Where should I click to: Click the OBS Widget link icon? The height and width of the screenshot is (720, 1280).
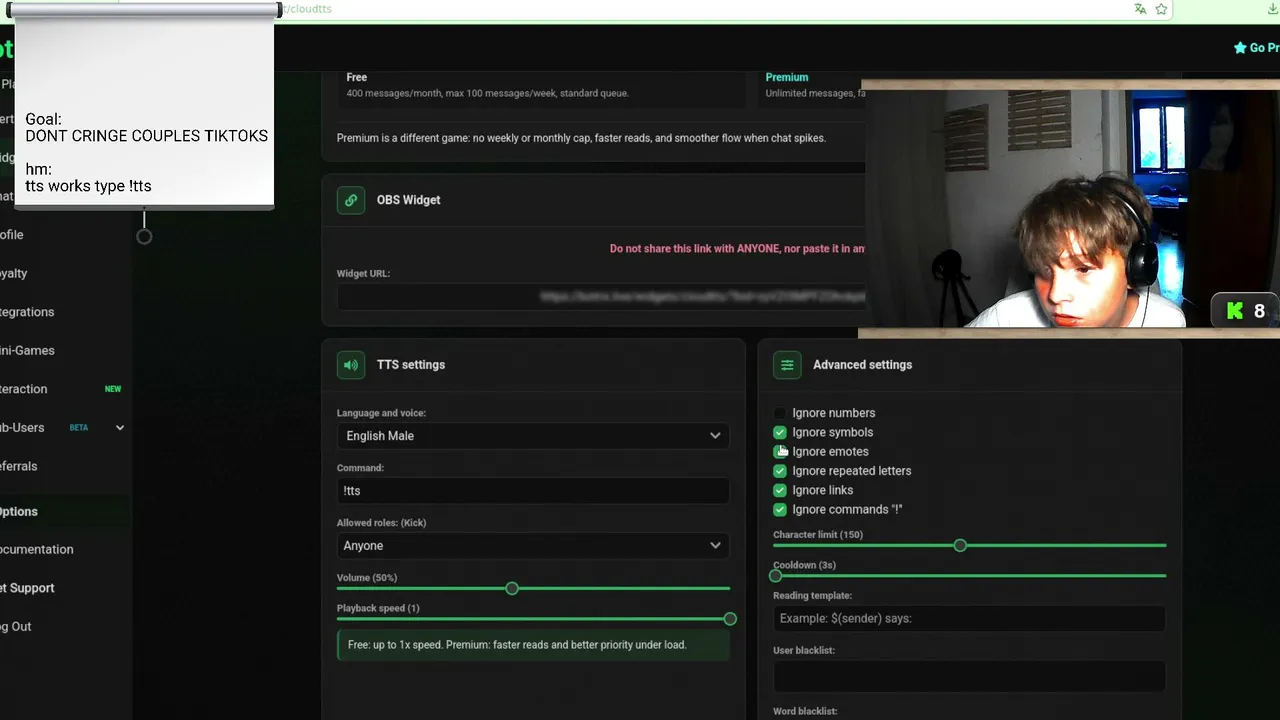[351, 200]
